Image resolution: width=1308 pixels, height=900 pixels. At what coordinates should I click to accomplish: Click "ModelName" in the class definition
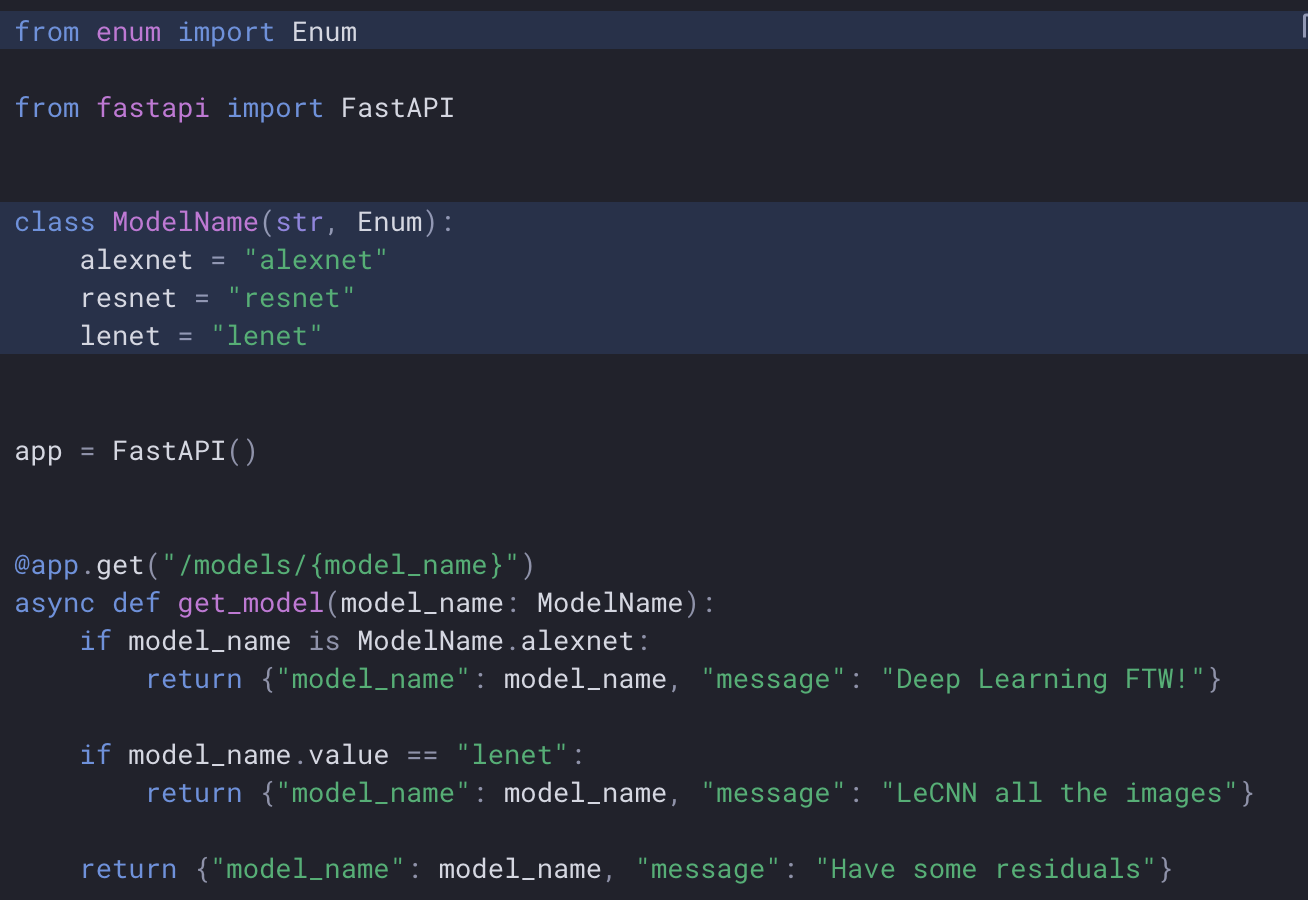point(185,222)
